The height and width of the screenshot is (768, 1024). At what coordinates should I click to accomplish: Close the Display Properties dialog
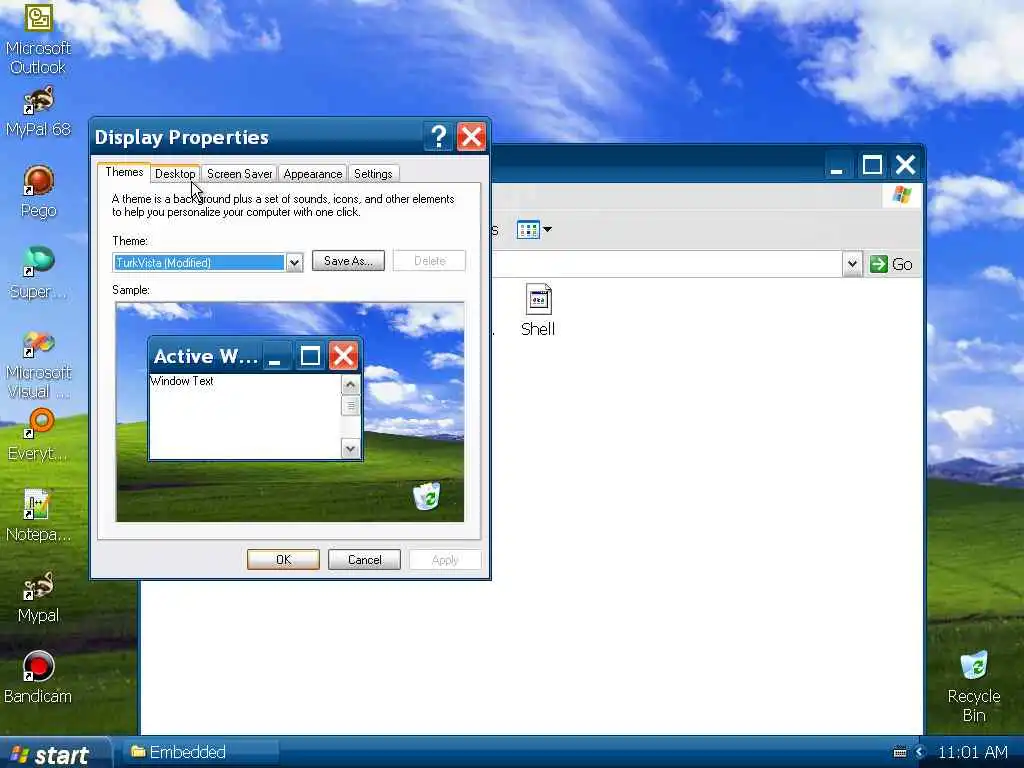coord(471,136)
